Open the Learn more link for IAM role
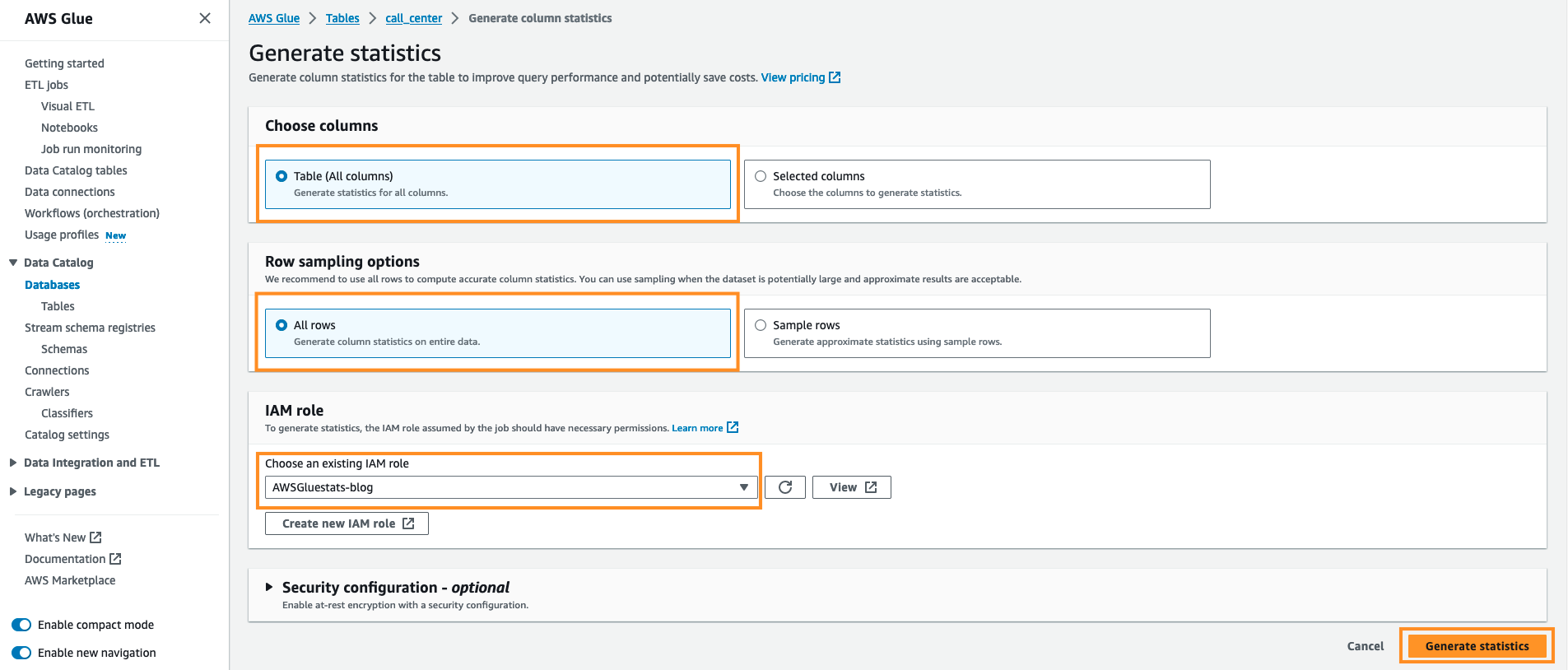 click(697, 428)
